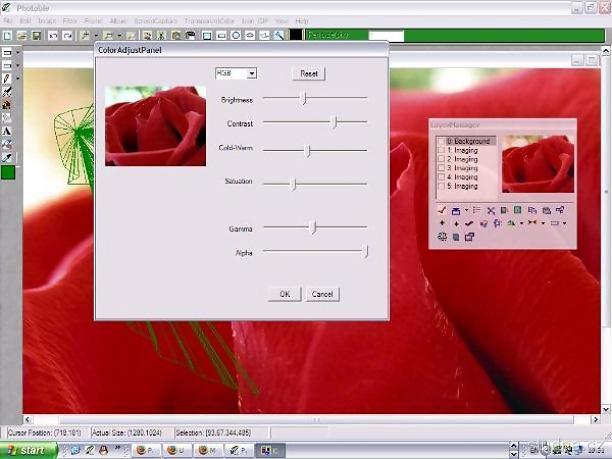Toggle the checkbox for the 0: Background layer
This screenshot has width=612, height=459.
coord(441,141)
